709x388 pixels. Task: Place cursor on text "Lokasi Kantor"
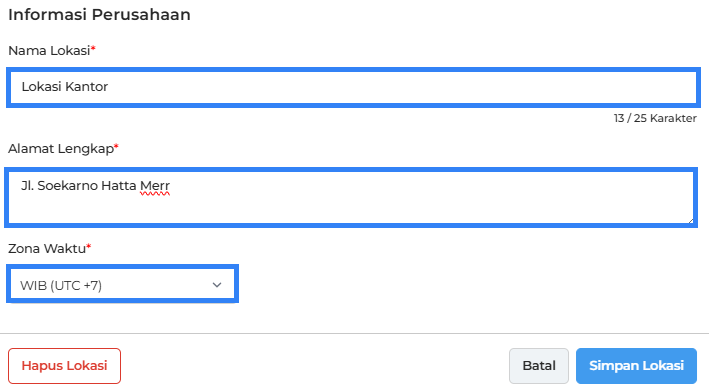65,86
